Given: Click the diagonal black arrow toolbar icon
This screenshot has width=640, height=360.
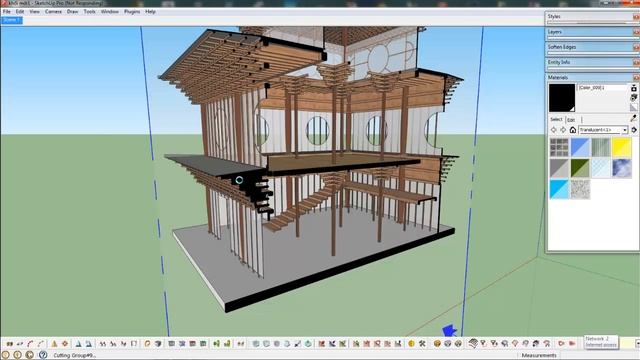Looking at the screenshot, I should [298, 344].
